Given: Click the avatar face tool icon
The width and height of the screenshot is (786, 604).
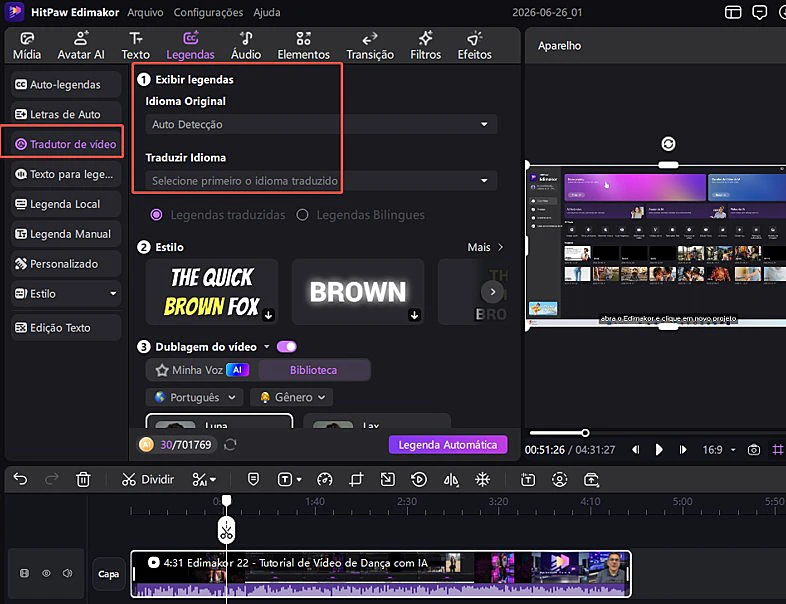Looking at the screenshot, I should tap(559, 480).
